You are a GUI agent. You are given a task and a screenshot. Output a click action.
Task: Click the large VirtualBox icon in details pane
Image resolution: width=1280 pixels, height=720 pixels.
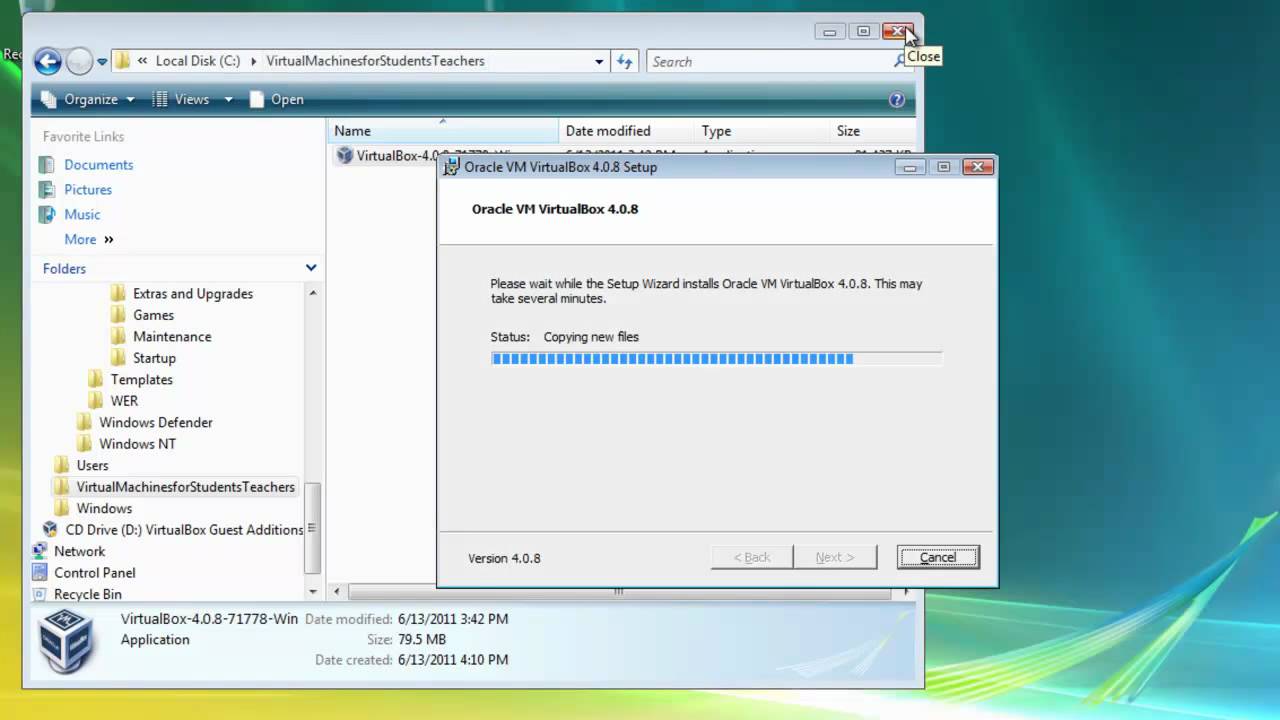pyautogui.click(x=67, y=641)
